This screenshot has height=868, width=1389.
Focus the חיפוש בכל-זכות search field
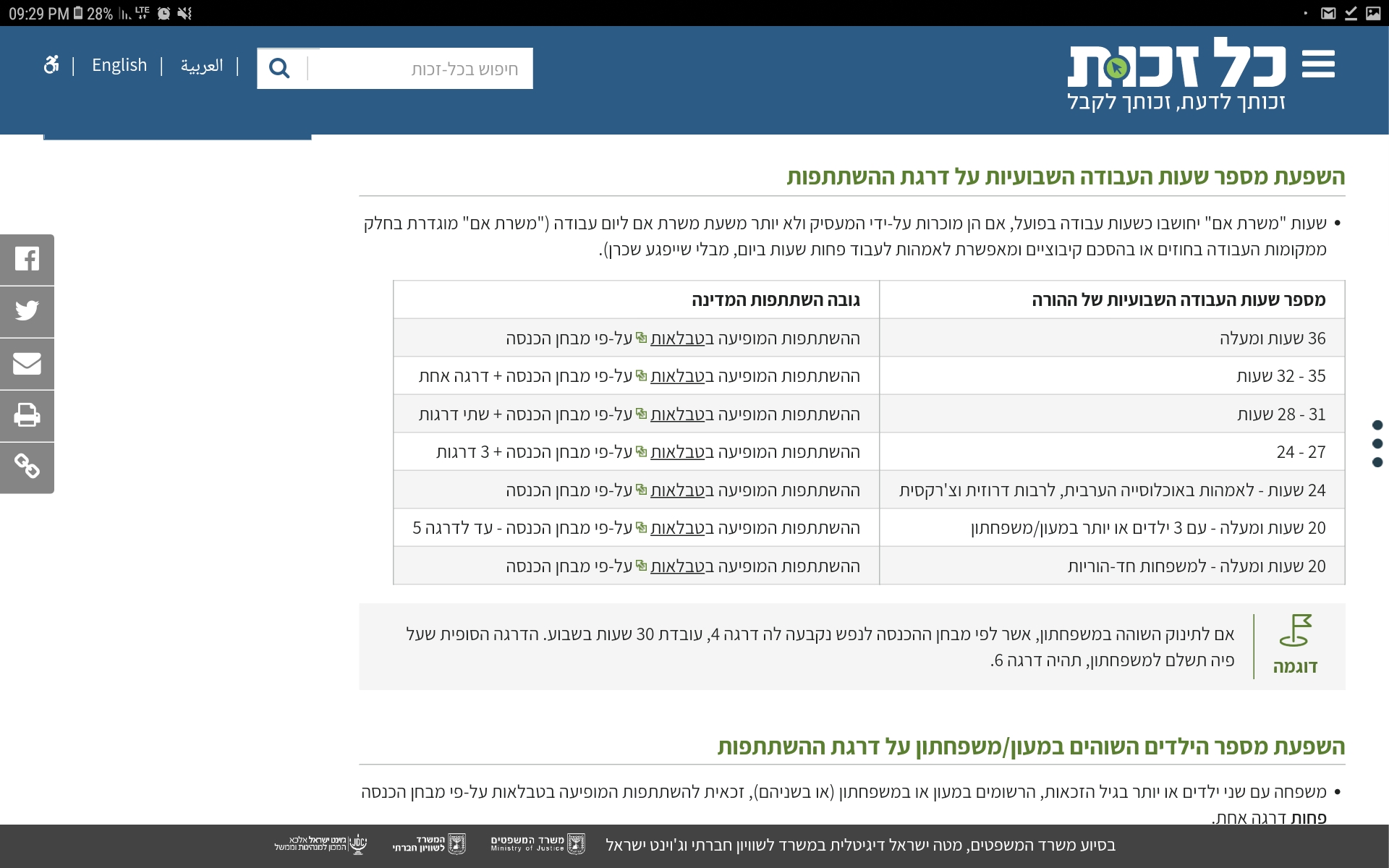click(420, 69)
